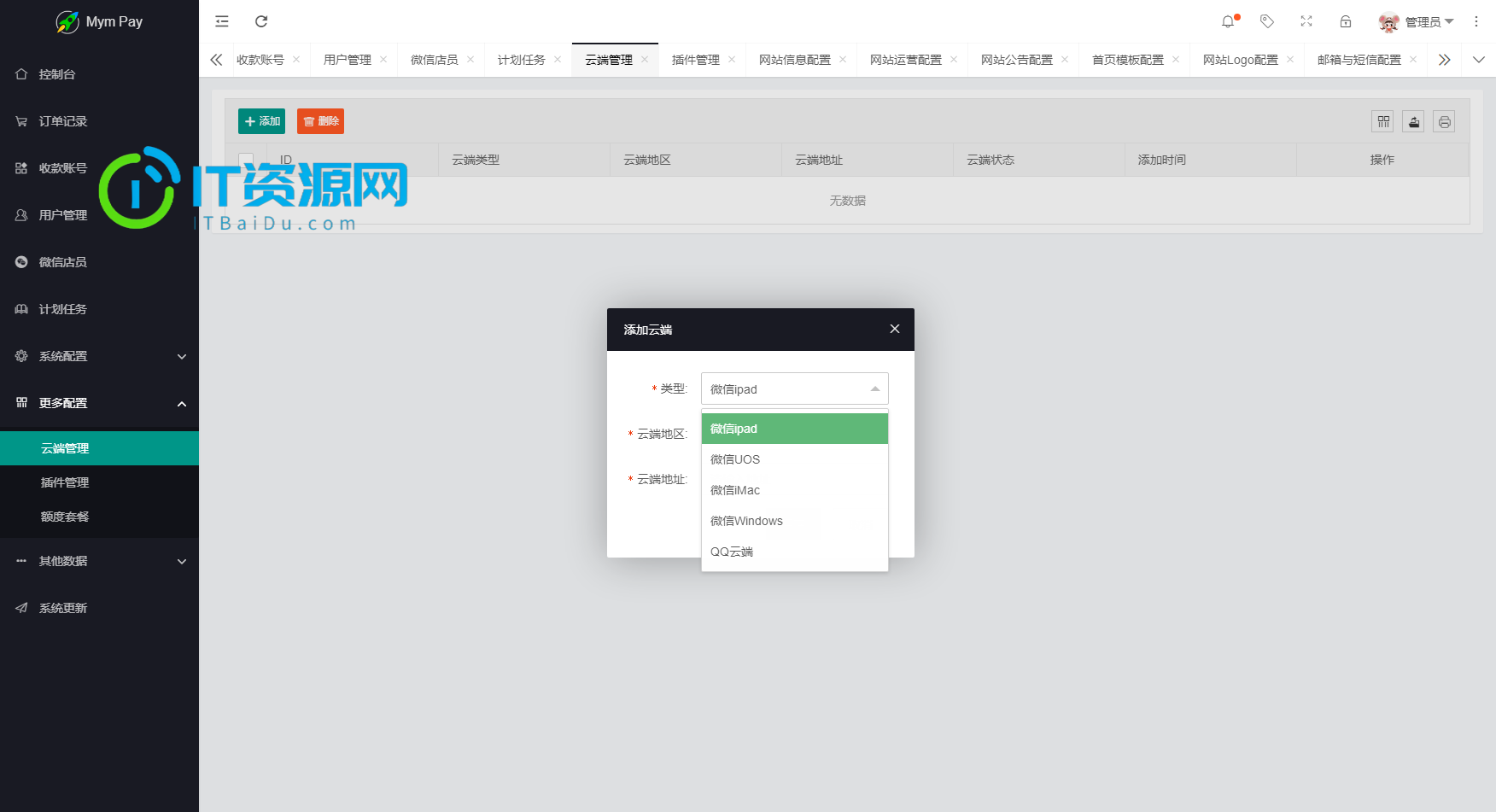Open 系统更新 in sidebar
Screen dimensions: 1496x812
coord(99,608)
